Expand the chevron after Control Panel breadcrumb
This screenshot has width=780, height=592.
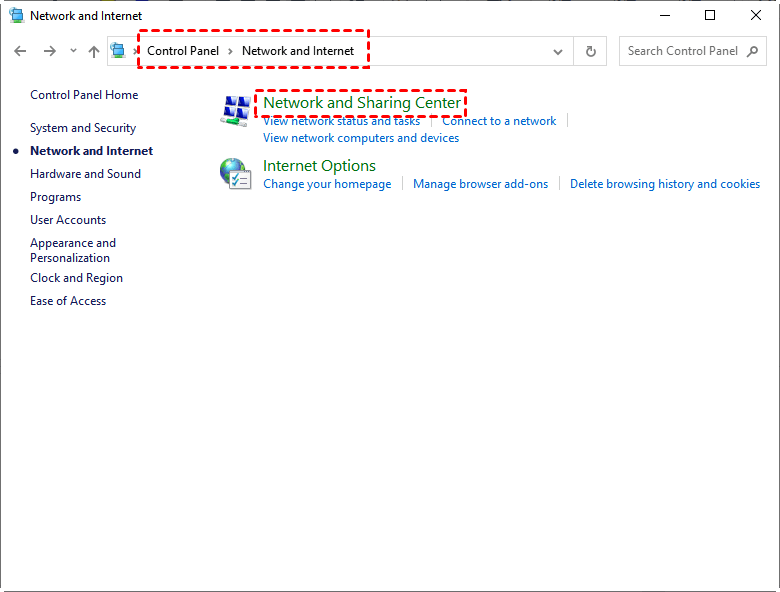click(230, 51)
